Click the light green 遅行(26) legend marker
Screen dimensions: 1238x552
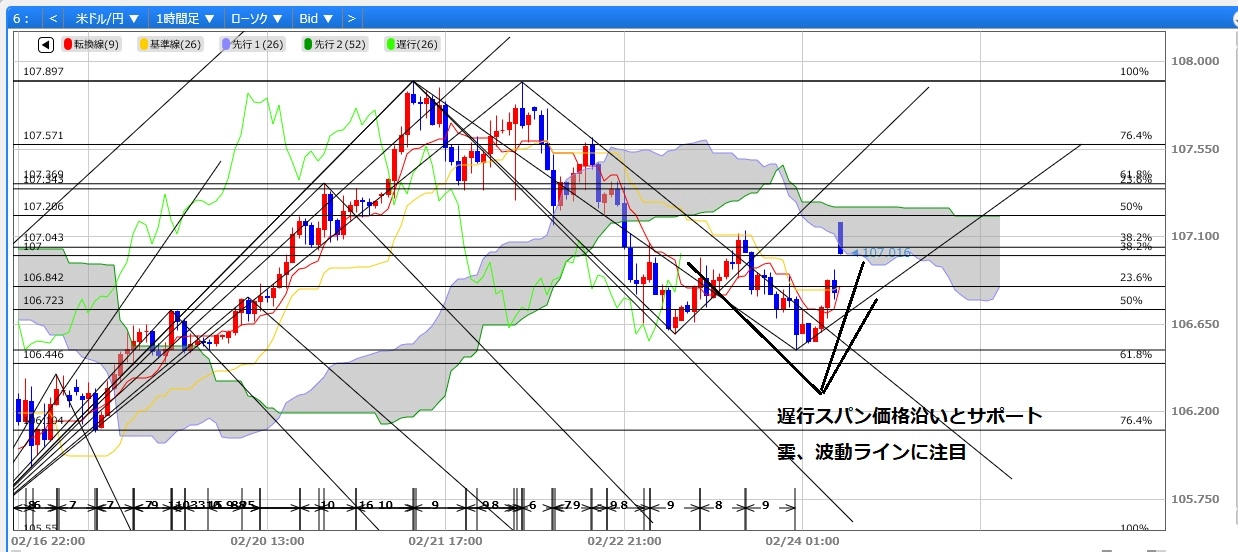[x=389, y=45]
